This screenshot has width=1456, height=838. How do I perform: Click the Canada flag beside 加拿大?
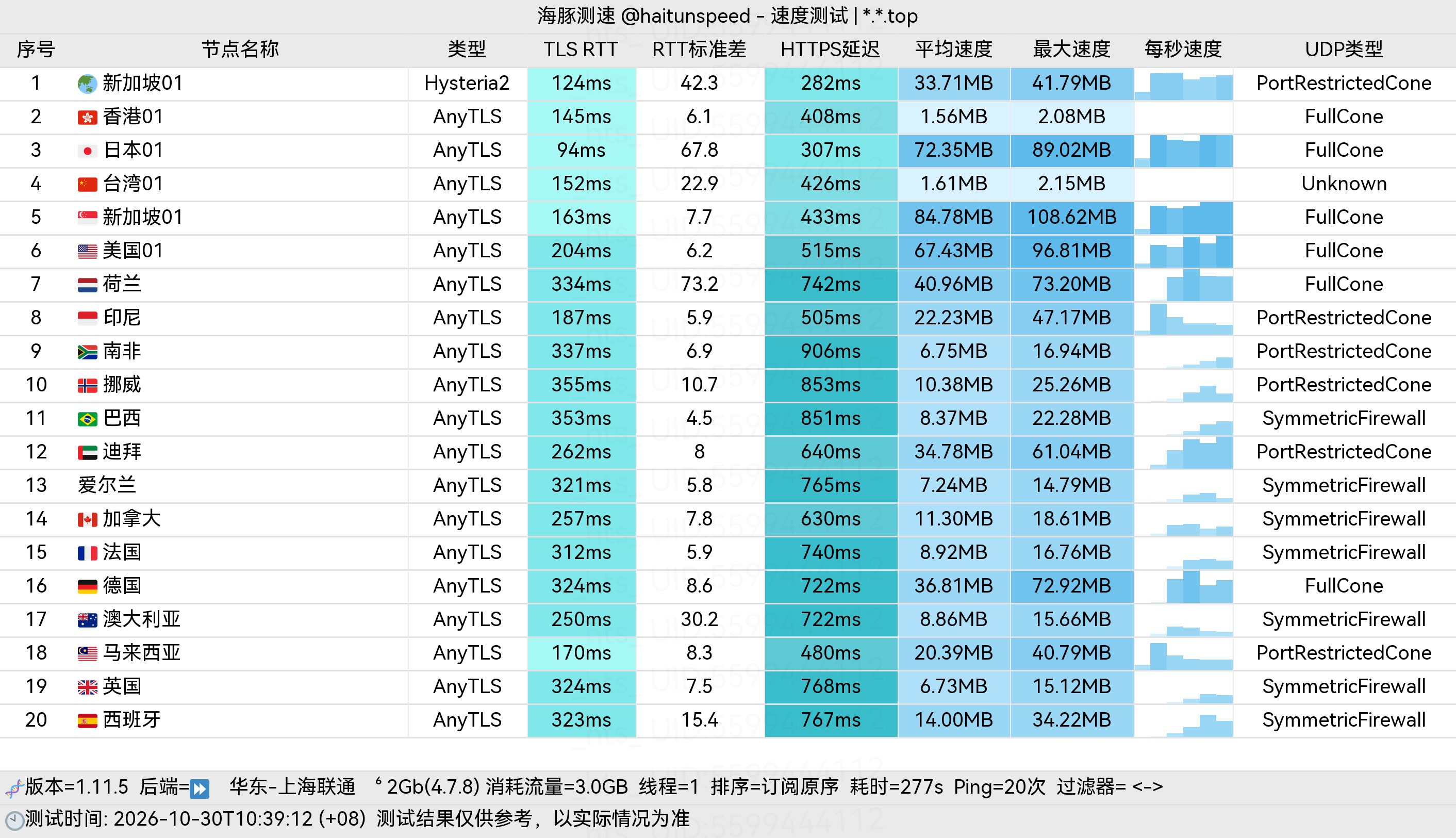[x=87, y=520]
